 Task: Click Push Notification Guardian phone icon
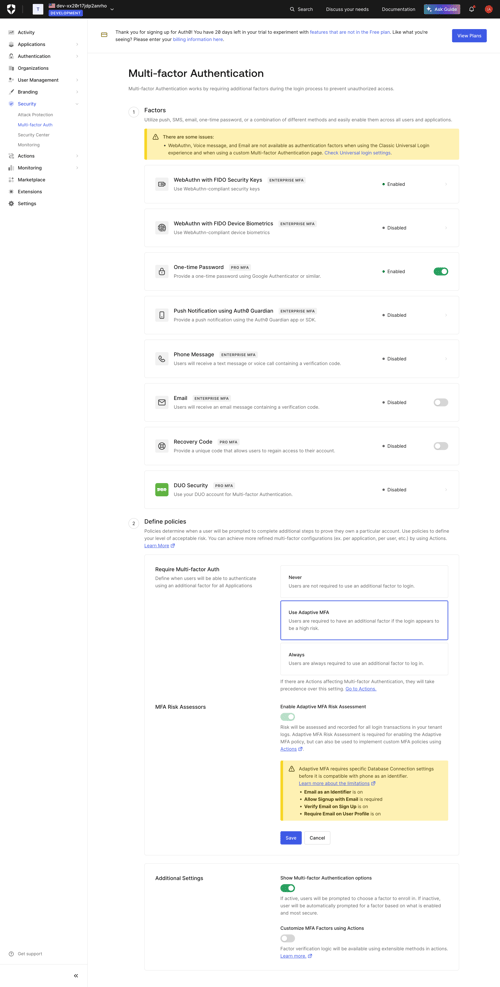(x=162, y=315)
